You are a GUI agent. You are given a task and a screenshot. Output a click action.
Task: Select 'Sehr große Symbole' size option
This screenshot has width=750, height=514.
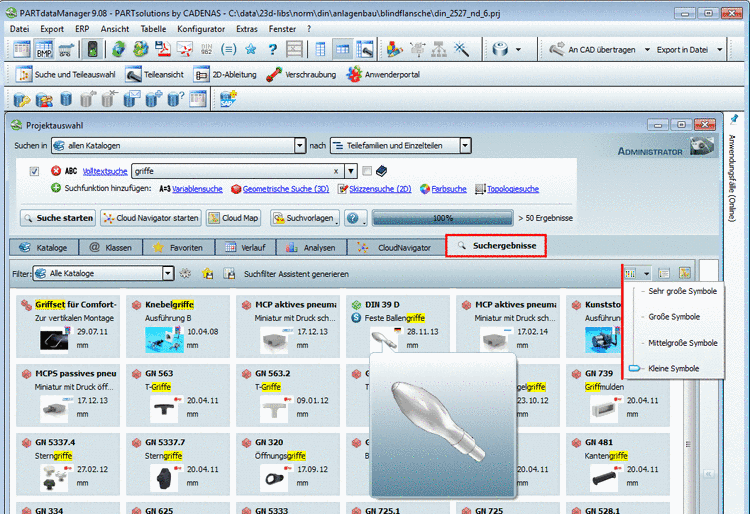[683, 291]
